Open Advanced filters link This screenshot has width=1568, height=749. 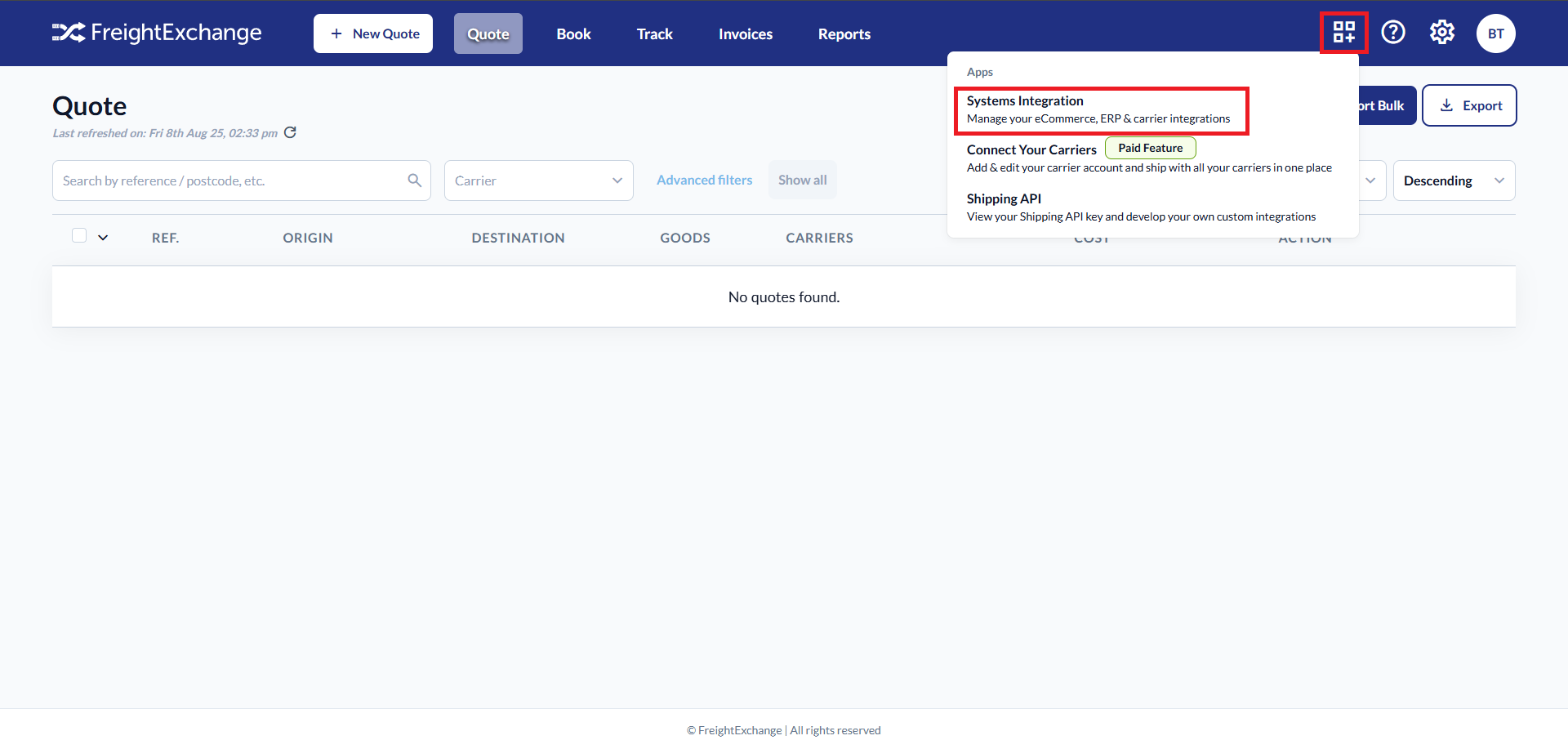pyautogui.click(x=705, y=180)
